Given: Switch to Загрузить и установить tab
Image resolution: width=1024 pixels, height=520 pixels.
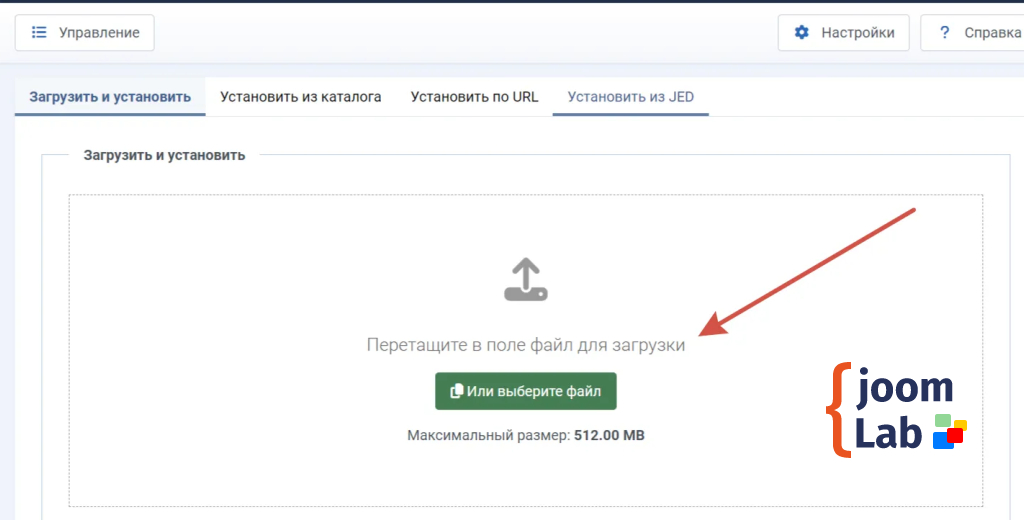Looking at the screenshot, I should pyautogui.click(x=110, y=97).
